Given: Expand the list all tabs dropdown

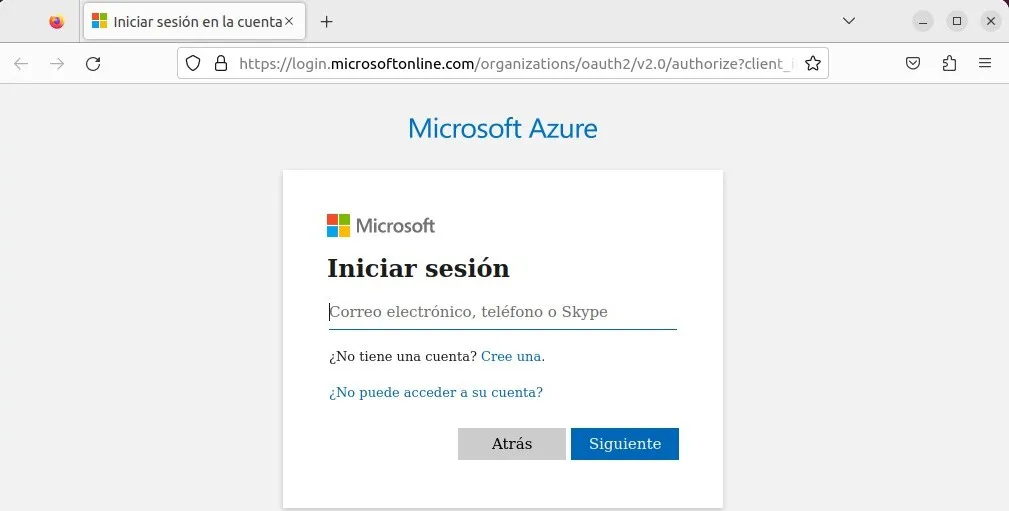Looking at the screenshot, I should click(848, 21).
